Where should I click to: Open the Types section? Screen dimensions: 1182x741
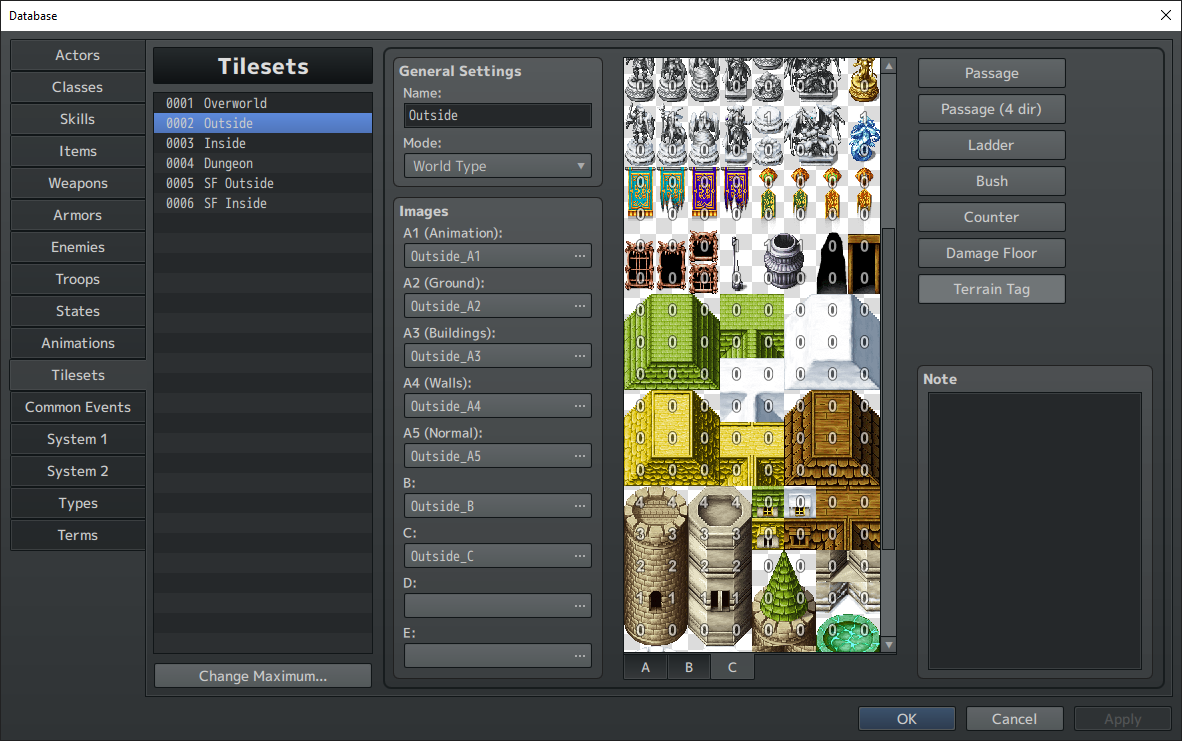tap(78, 504)
